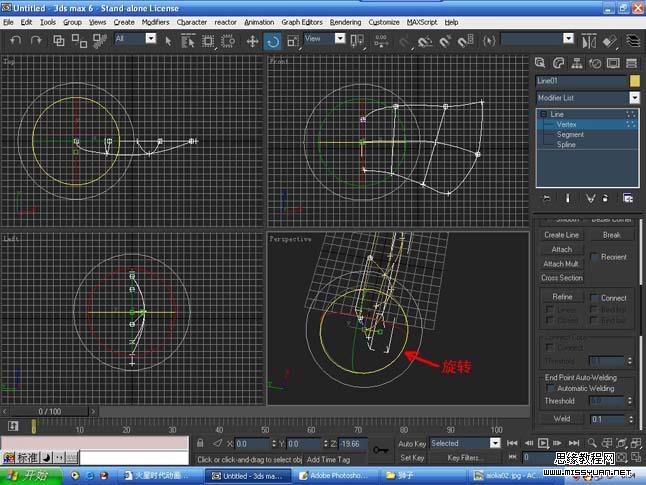
Task: Activate Select and Scale tool
Action: coord(293,41)
